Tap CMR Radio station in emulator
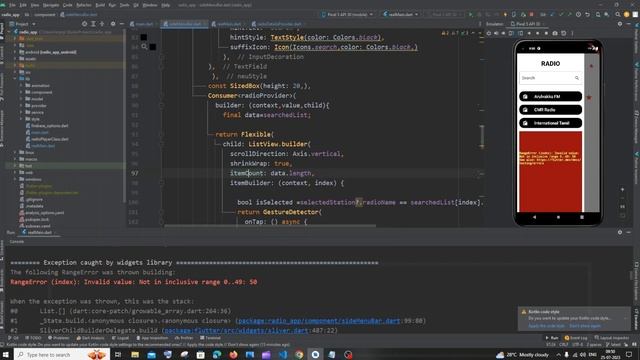This screenshot has height=360, width=640. coord(550,110)
